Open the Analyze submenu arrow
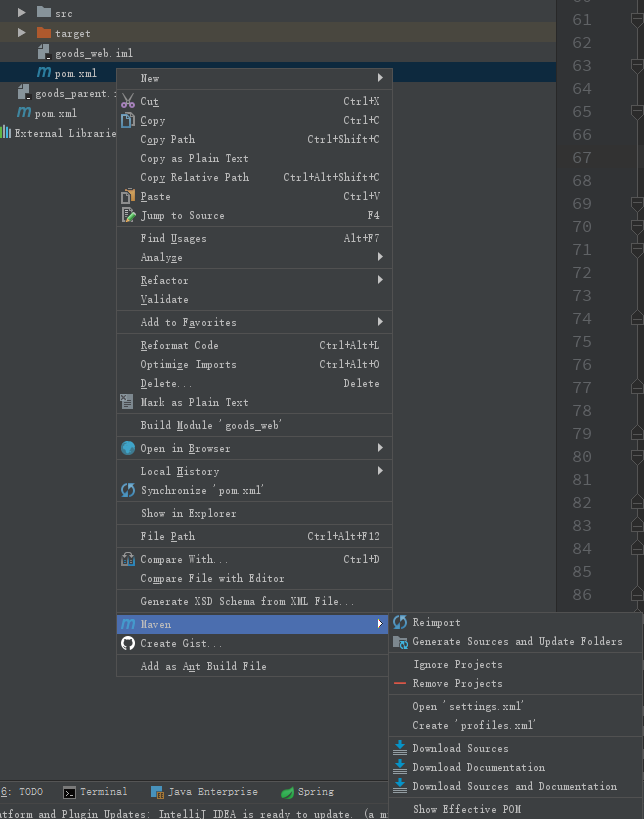 click(380, 256)
